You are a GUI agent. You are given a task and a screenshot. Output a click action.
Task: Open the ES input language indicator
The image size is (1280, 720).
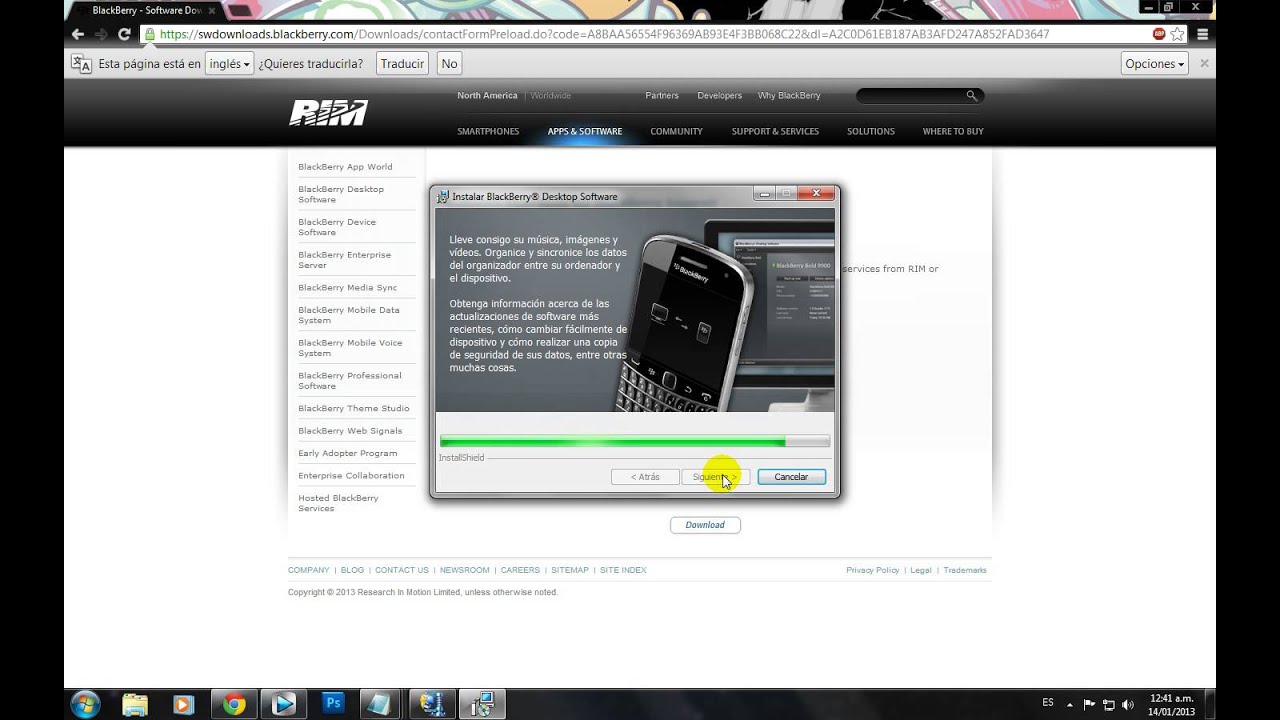[1048, 703]
